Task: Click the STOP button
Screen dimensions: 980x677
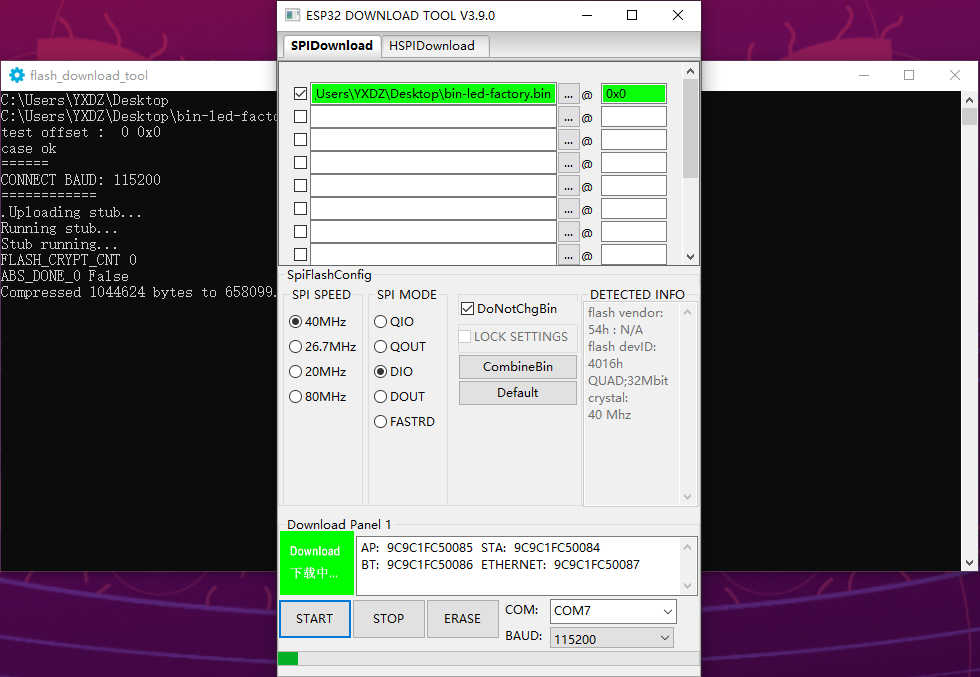Action: (389, 619)
